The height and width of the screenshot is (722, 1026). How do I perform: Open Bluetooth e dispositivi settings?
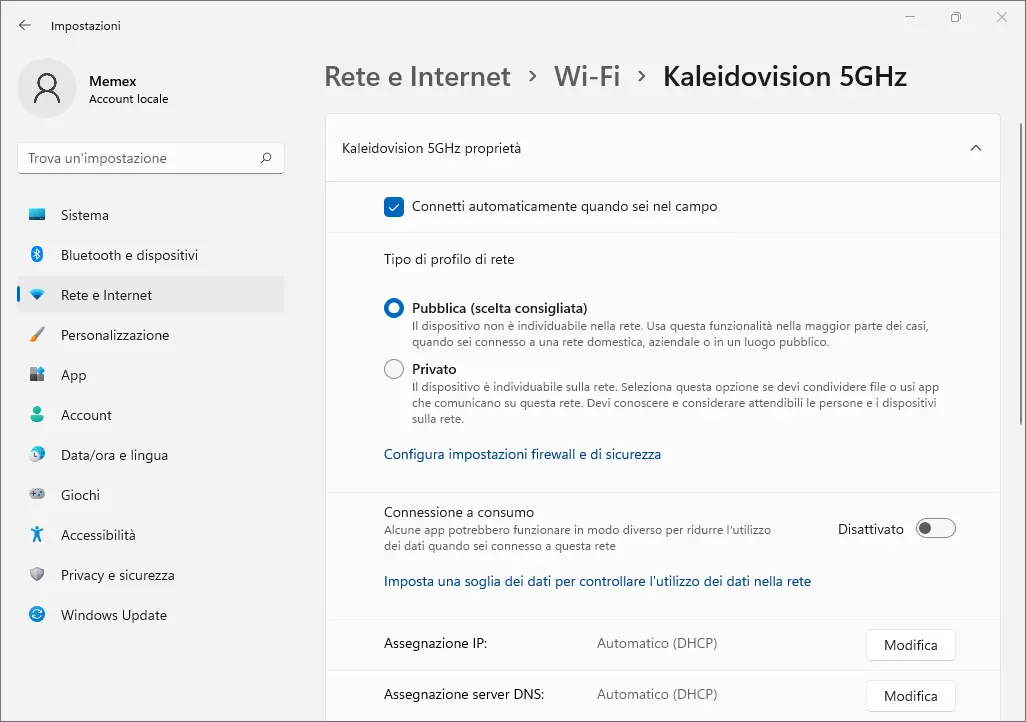pyautogui.click(x=151, y=255)
